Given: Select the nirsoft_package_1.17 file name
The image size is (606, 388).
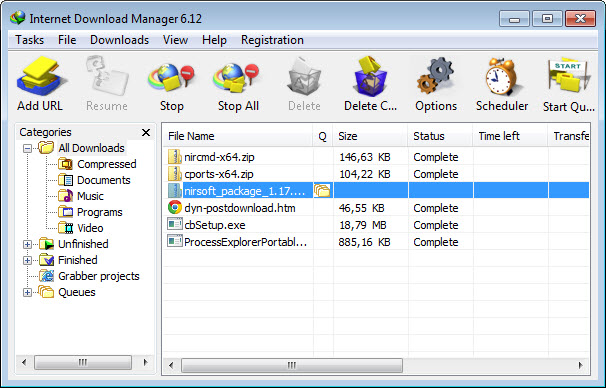Looking at the screenshot, I should 245,191.
